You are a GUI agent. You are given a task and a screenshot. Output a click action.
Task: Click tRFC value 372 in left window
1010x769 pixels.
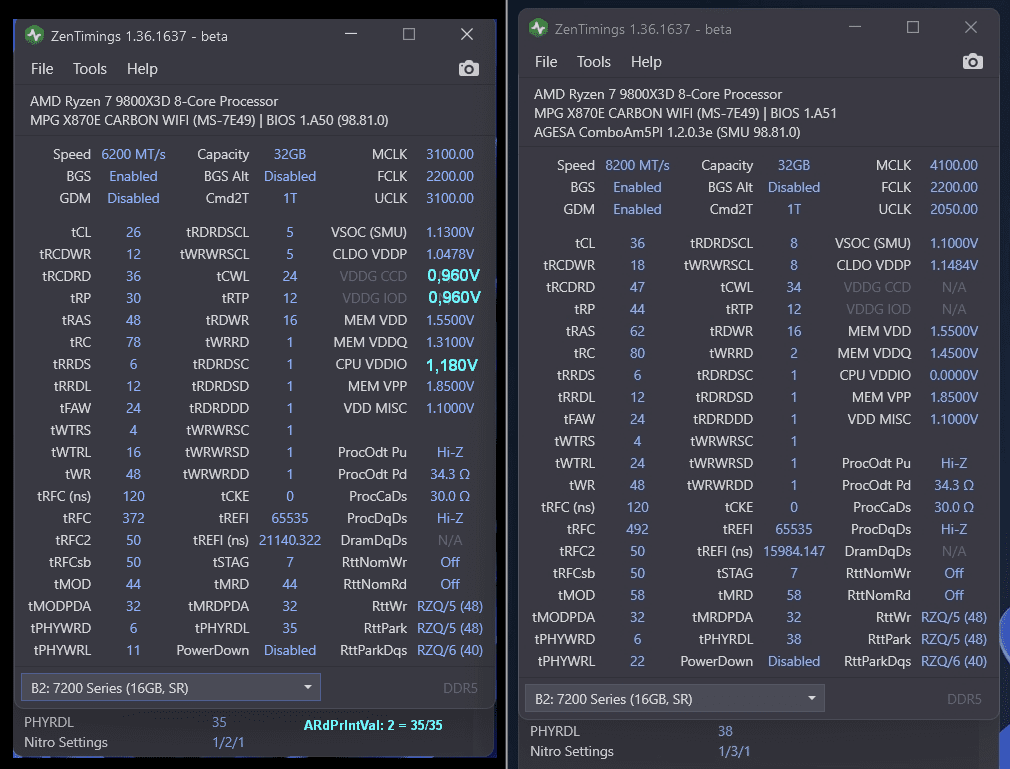pos(133,518)
